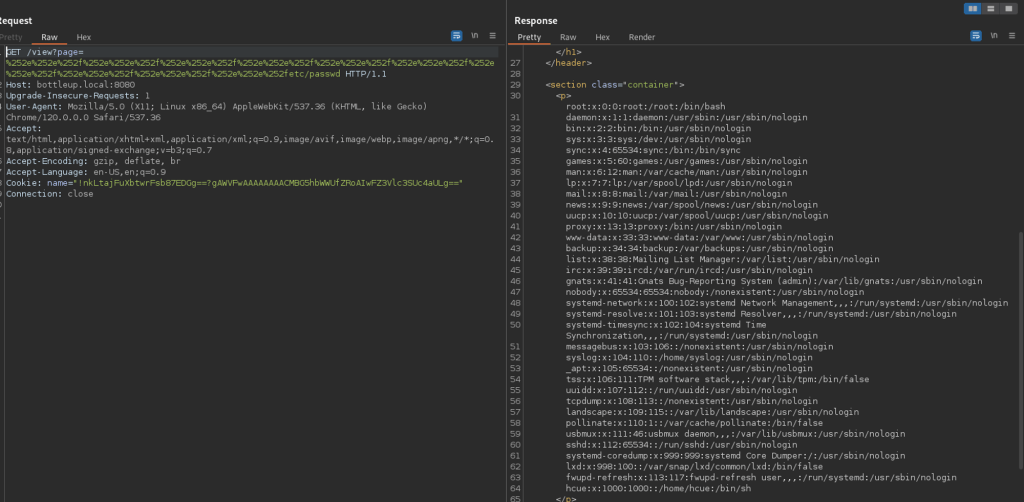Screen dimensions: 1024x502
Task: Switch Request view to Hex tab
Action: 83,37
